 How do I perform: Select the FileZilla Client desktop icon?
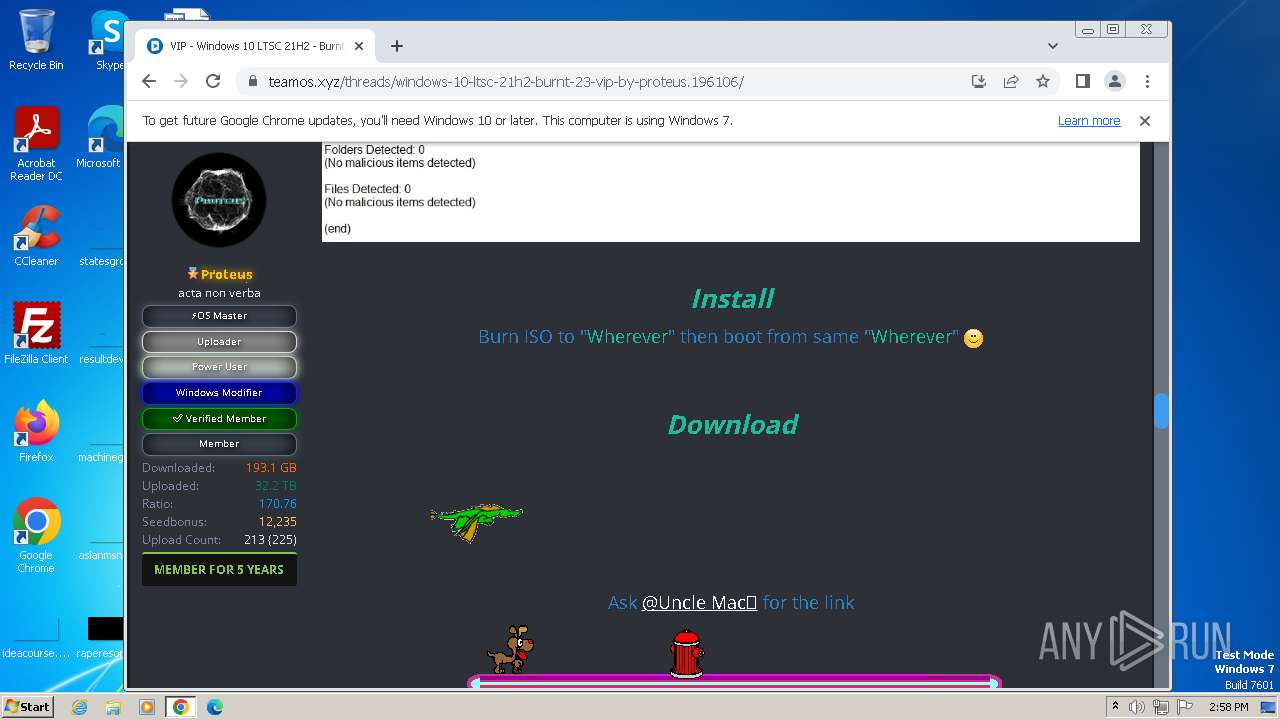[36, 334]
